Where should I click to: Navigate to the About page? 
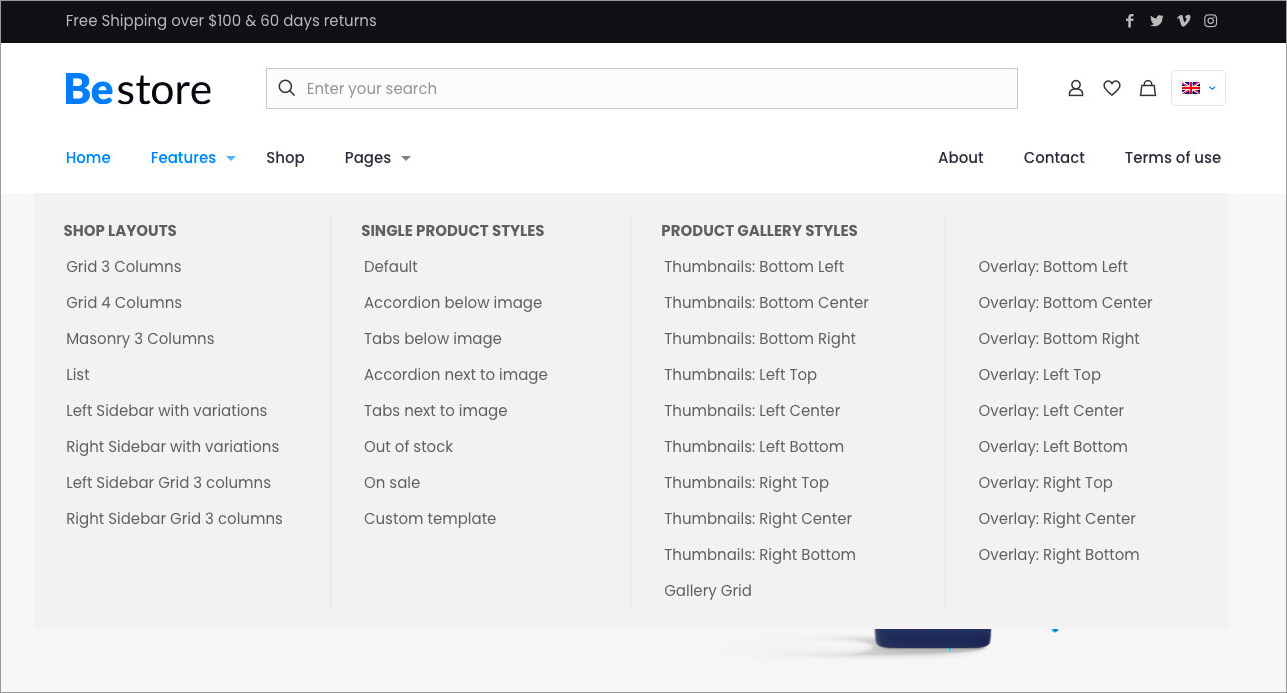click(x=961, y=157)
